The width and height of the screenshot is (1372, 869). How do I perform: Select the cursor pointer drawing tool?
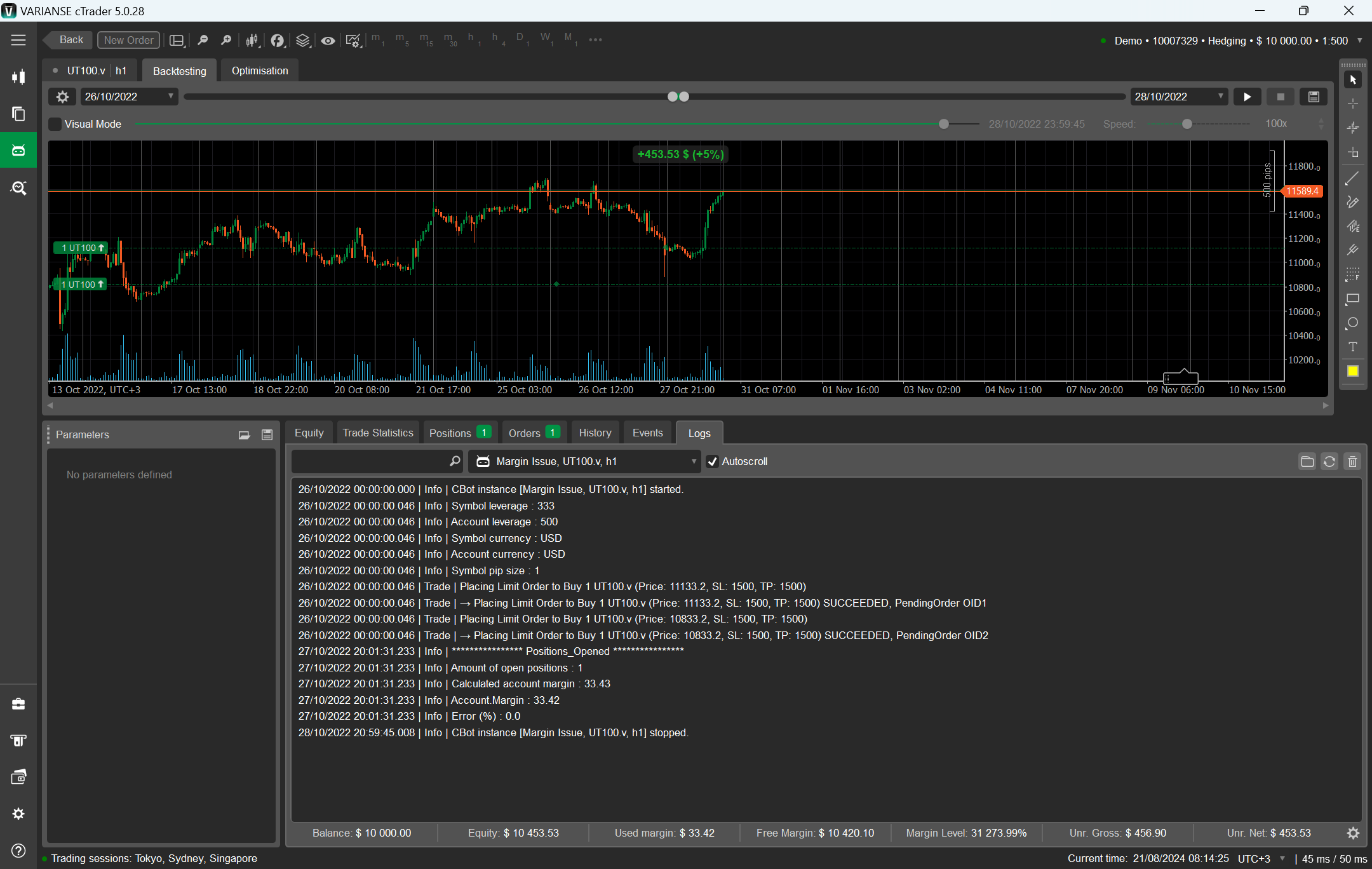point(1353,79)
